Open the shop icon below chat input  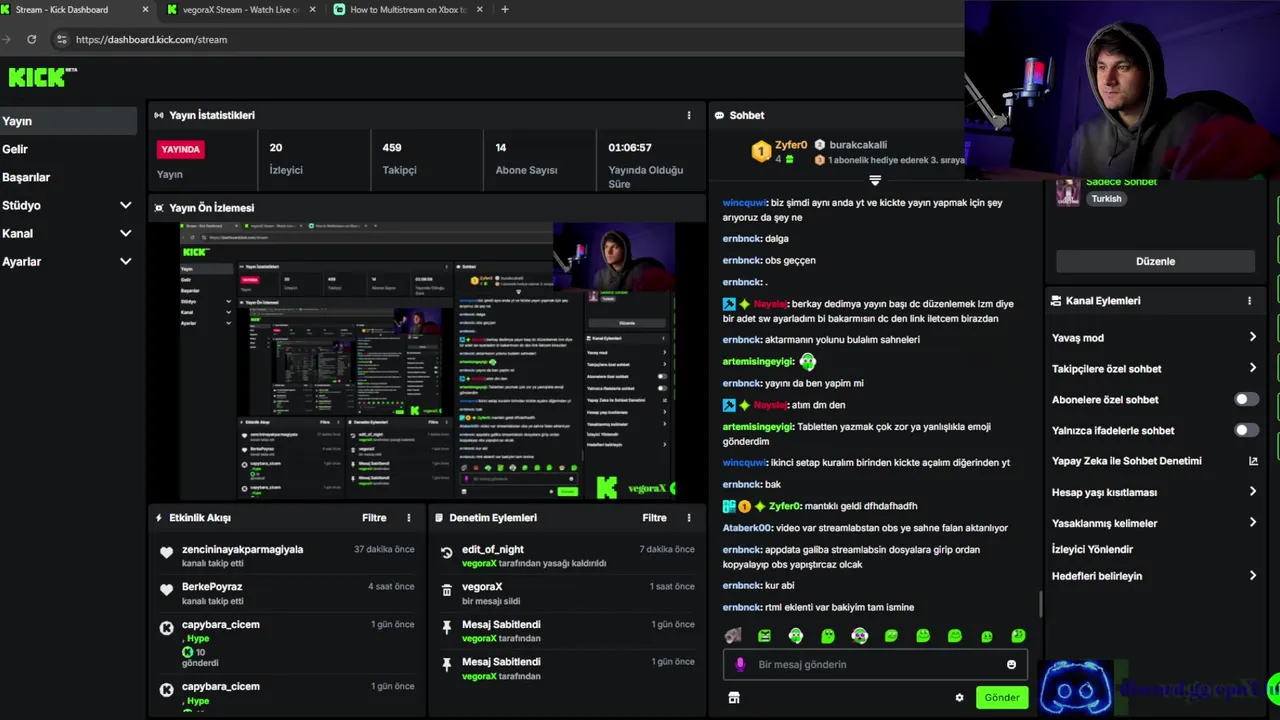tap(733, 698)
